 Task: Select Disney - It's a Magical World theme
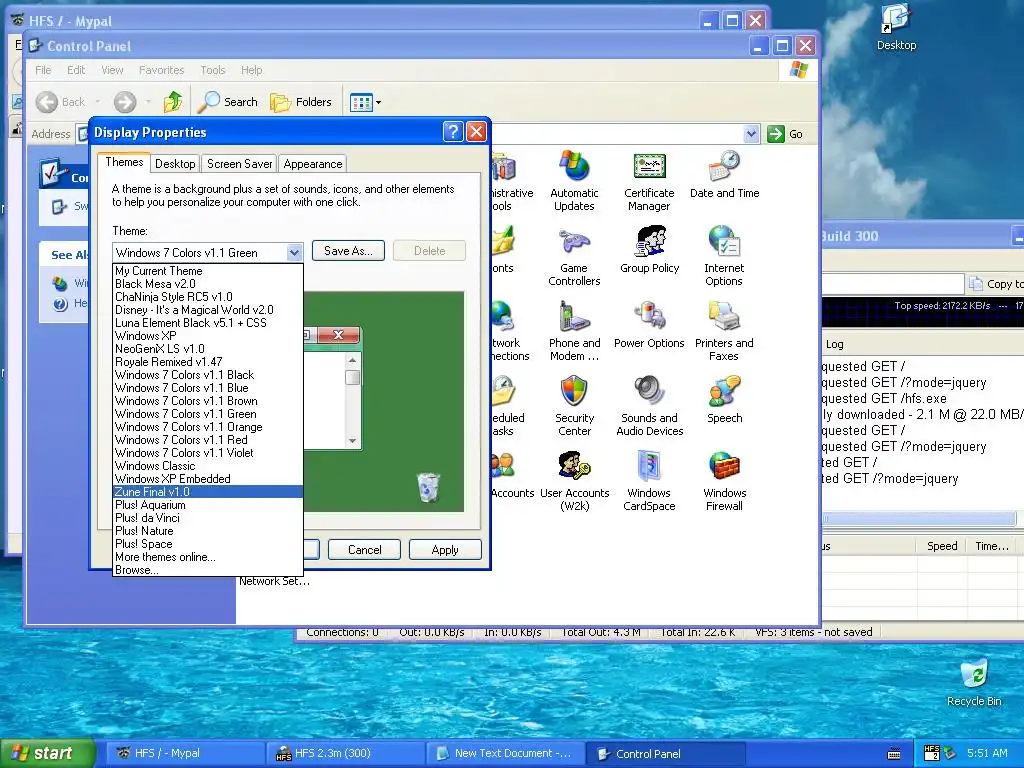pyautogui.click(x=208, y=310)
